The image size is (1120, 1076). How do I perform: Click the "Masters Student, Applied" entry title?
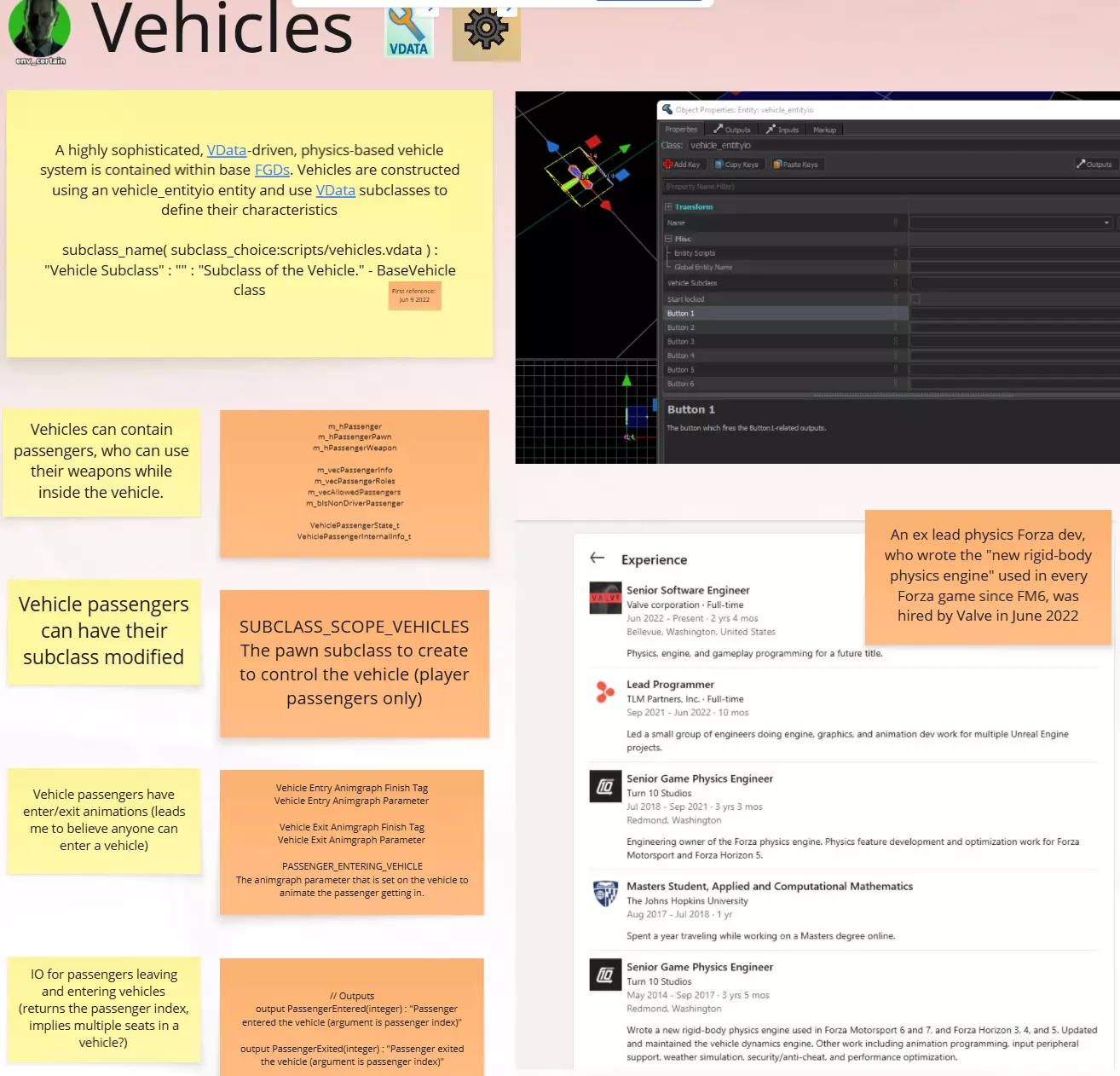click(x=770, y=887)
